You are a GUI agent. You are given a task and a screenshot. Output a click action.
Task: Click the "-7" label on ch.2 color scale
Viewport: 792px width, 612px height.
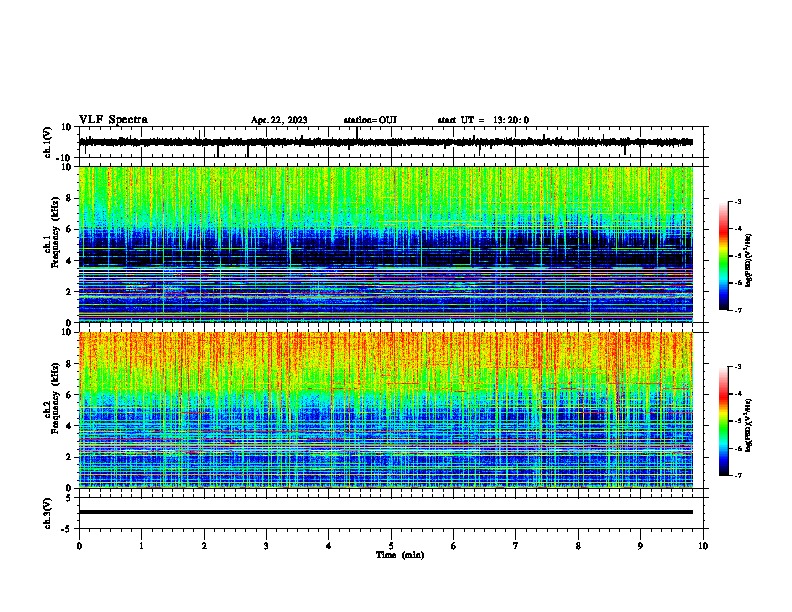pyautogui.click(x=737, y=475)
